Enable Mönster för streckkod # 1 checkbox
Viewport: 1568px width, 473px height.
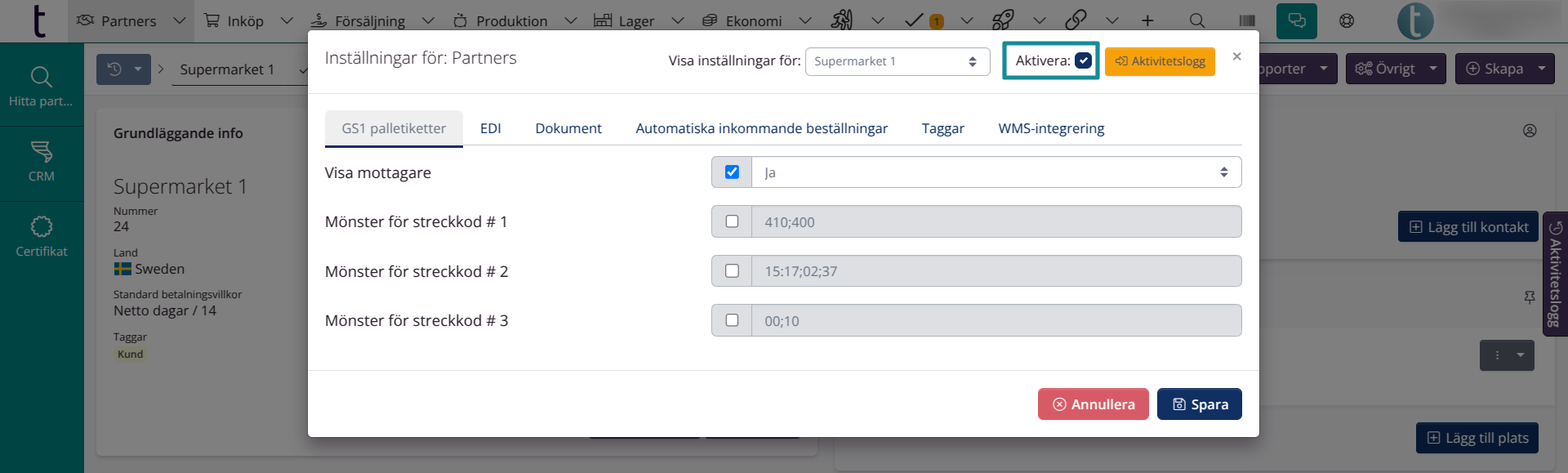pyautogui.click(x=732, y=221)
